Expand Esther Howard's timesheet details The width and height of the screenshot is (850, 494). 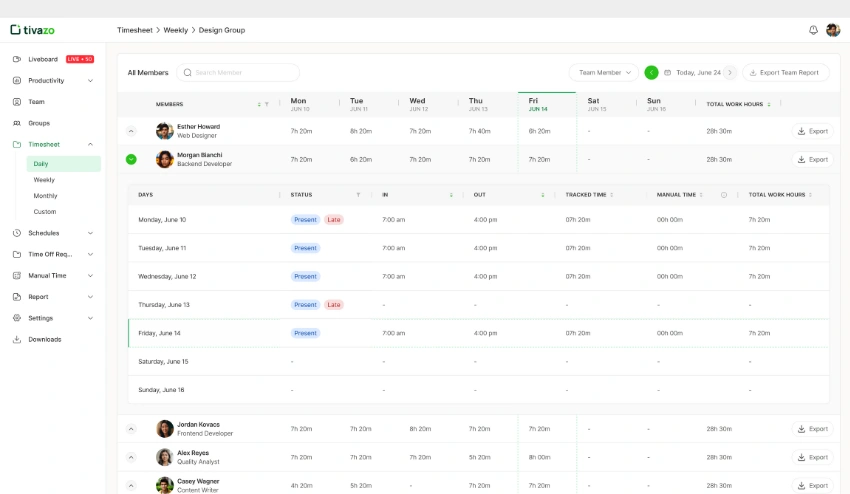pyautogui.click(x=131, y=131)
